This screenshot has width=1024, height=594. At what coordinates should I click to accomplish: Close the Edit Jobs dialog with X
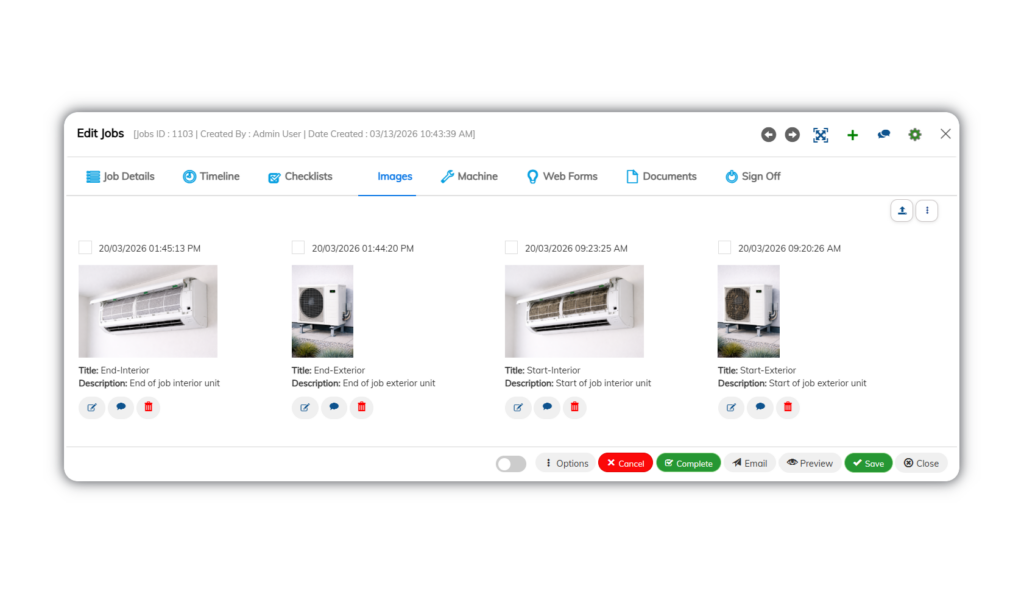point(945,134)
